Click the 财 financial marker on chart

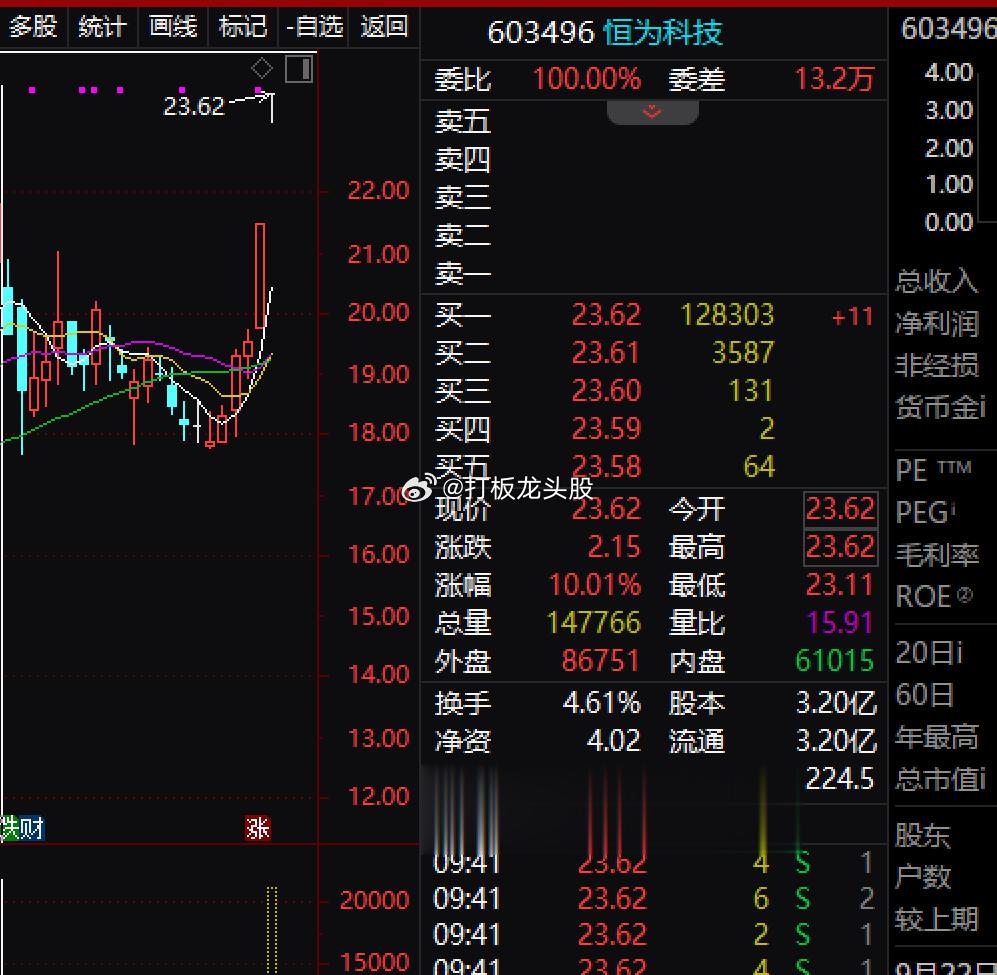pos(32,828)
